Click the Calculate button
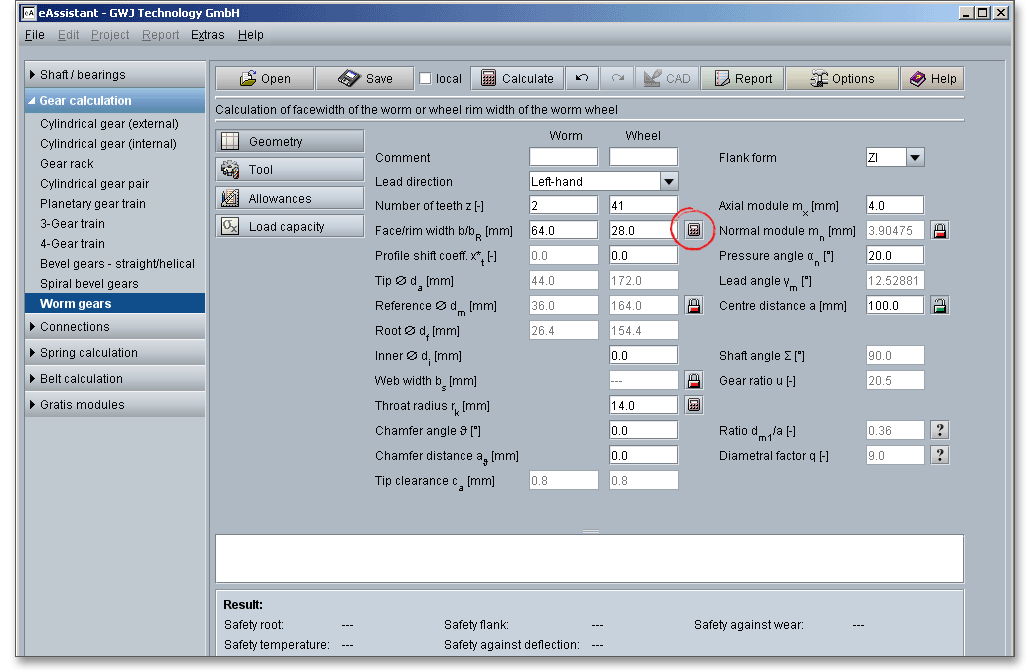 pos(517,79)
